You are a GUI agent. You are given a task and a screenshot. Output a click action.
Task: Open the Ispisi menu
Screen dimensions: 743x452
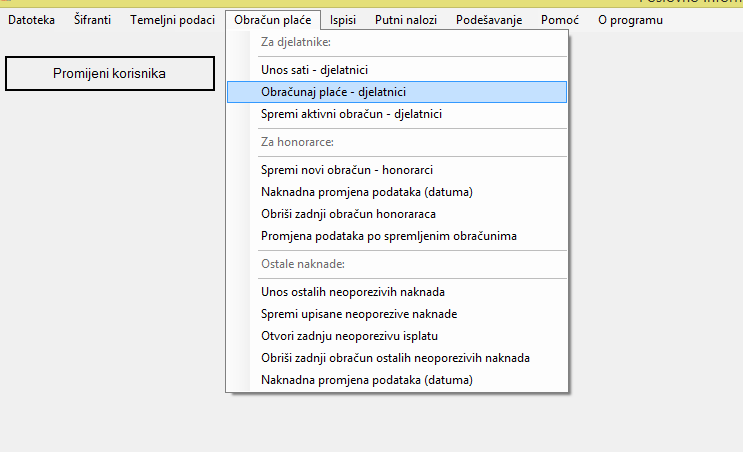343,19
